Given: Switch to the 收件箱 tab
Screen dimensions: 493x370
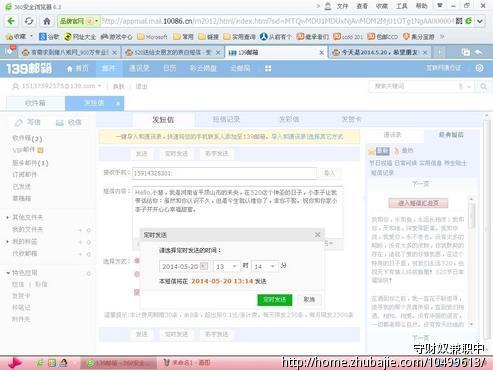Looking at the screenshot, I should click(x=35, y=103).
